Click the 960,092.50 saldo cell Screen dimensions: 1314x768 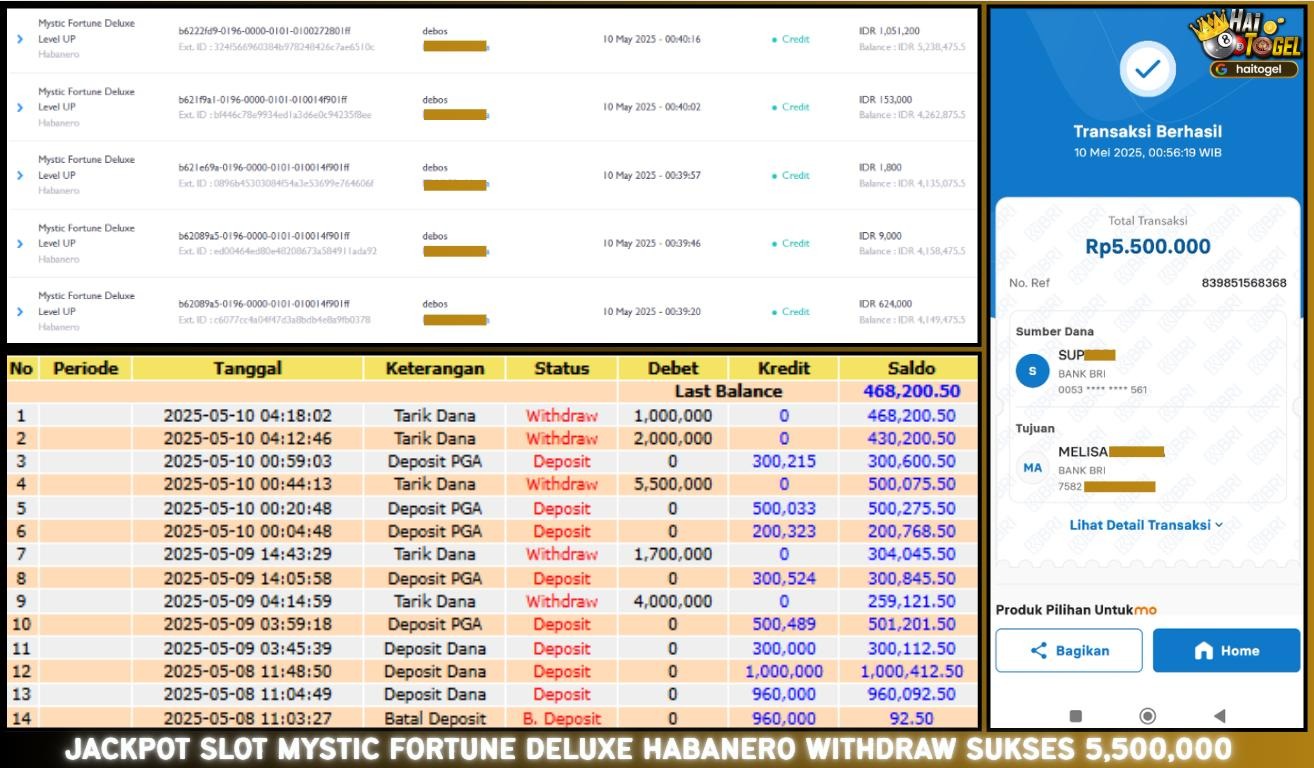click(911, 694)
